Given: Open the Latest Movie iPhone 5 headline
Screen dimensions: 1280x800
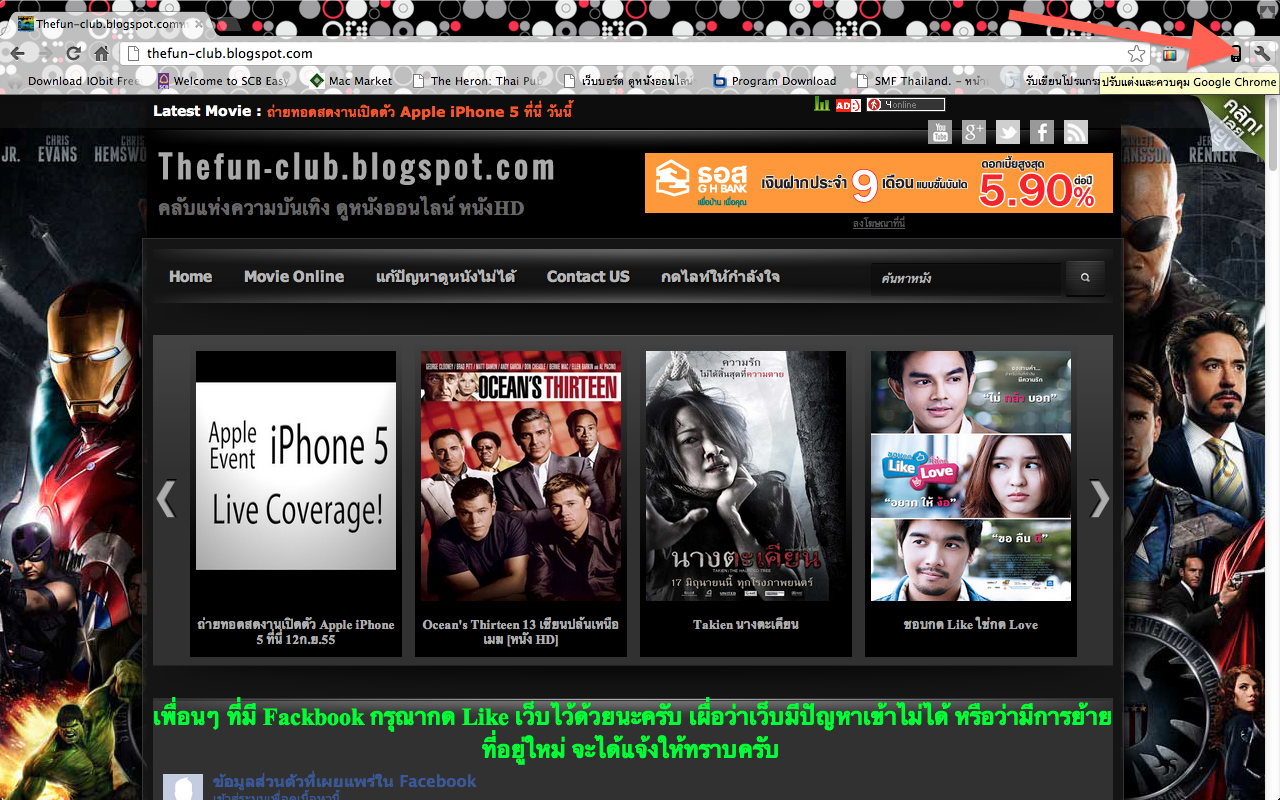Looking at the screenshot, I should pos(420,112).
